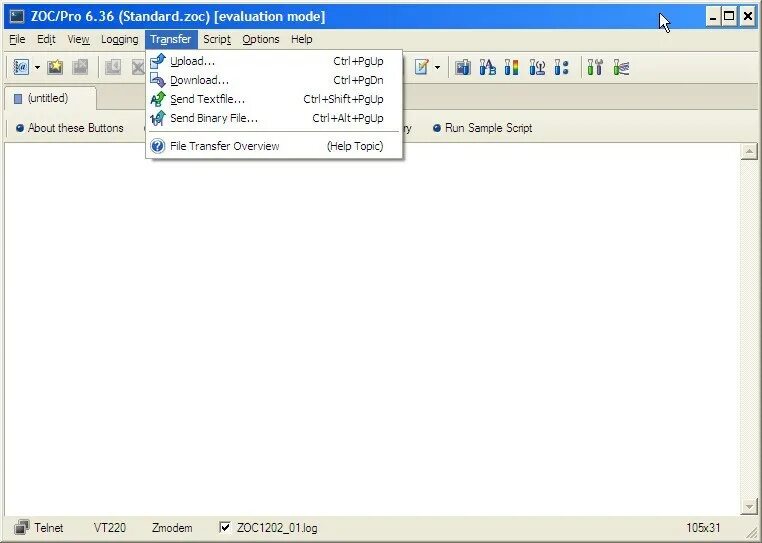Click Zmodem protocol in the status bar
The width and height of the screenshot is (762, 543).
[172, 527]
